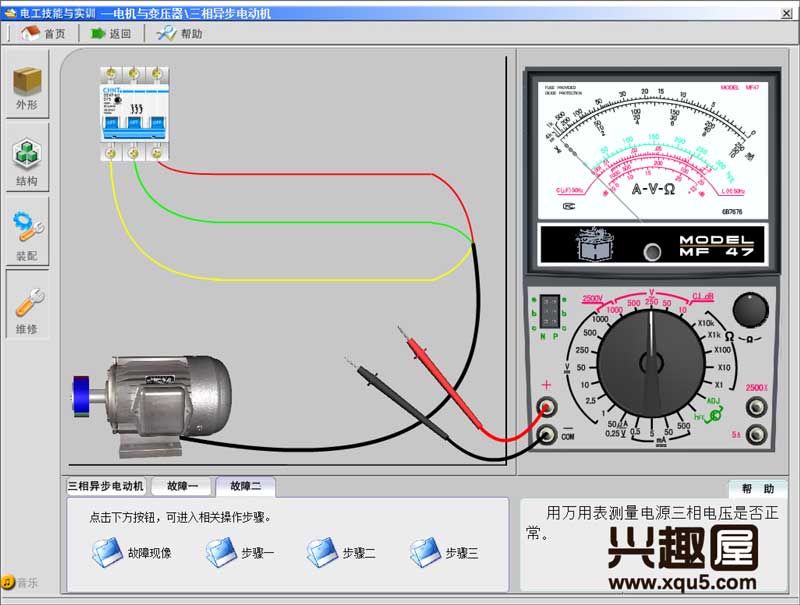Click the breaker's bottom terminal with green wire
This screenshot has width=800, height=605.
coord(134,153)
